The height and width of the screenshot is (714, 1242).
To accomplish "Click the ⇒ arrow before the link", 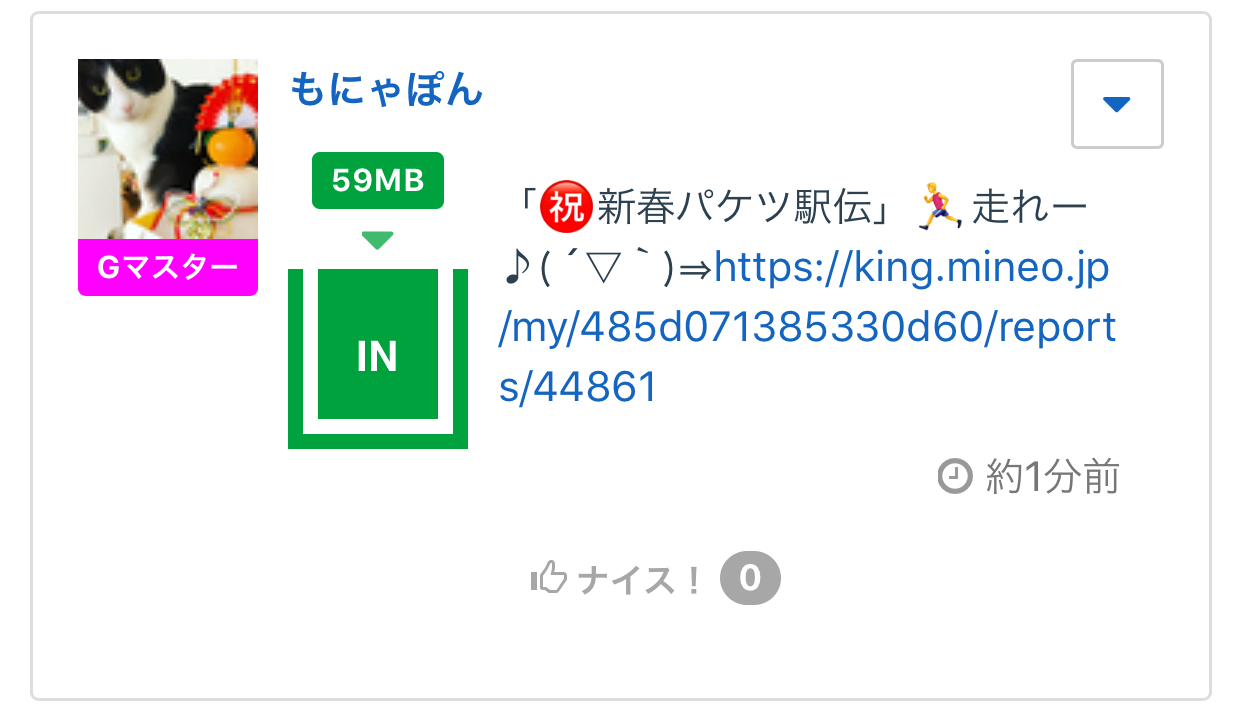I will click(x=696, y=268).
